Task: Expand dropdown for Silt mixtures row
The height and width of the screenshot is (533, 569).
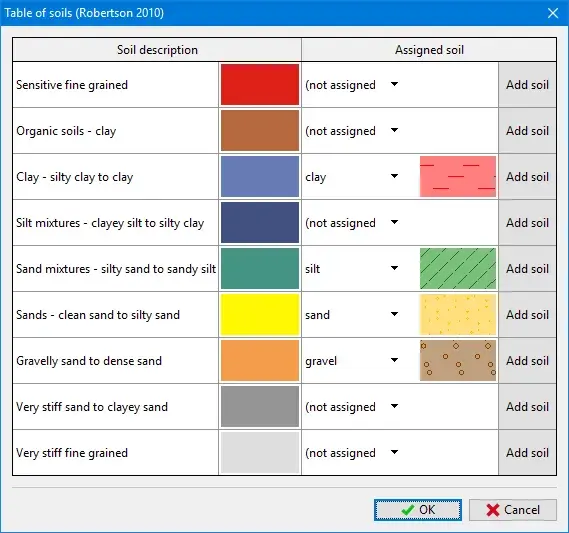Action: pos(394,222)
